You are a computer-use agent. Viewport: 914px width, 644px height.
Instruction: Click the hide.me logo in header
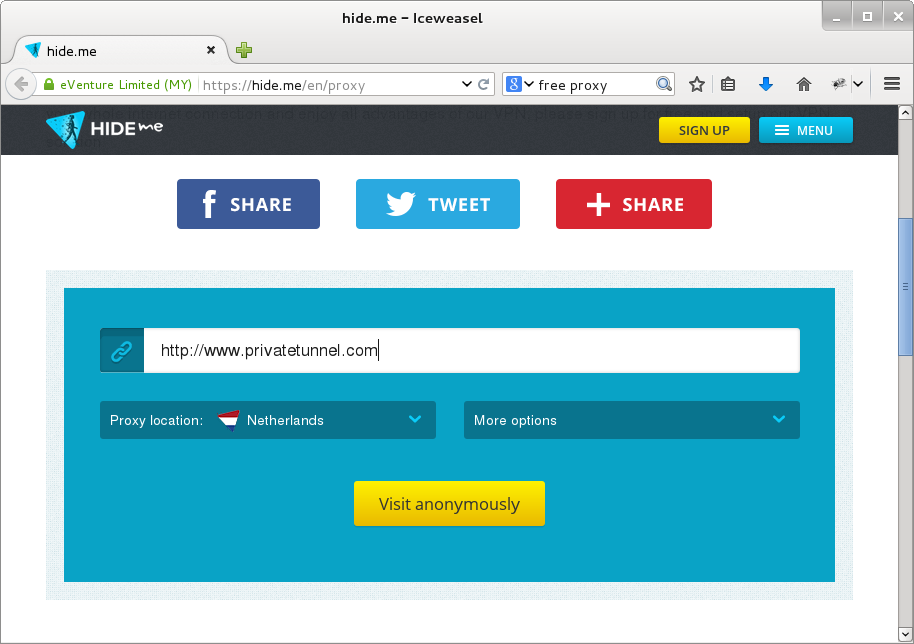click(x=105, y=129)
